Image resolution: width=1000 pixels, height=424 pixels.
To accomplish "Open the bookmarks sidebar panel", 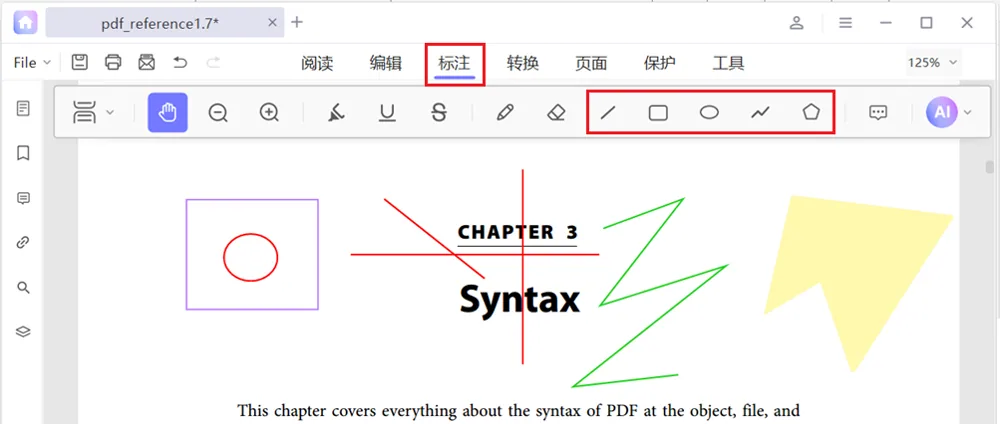I will (24, 153).
